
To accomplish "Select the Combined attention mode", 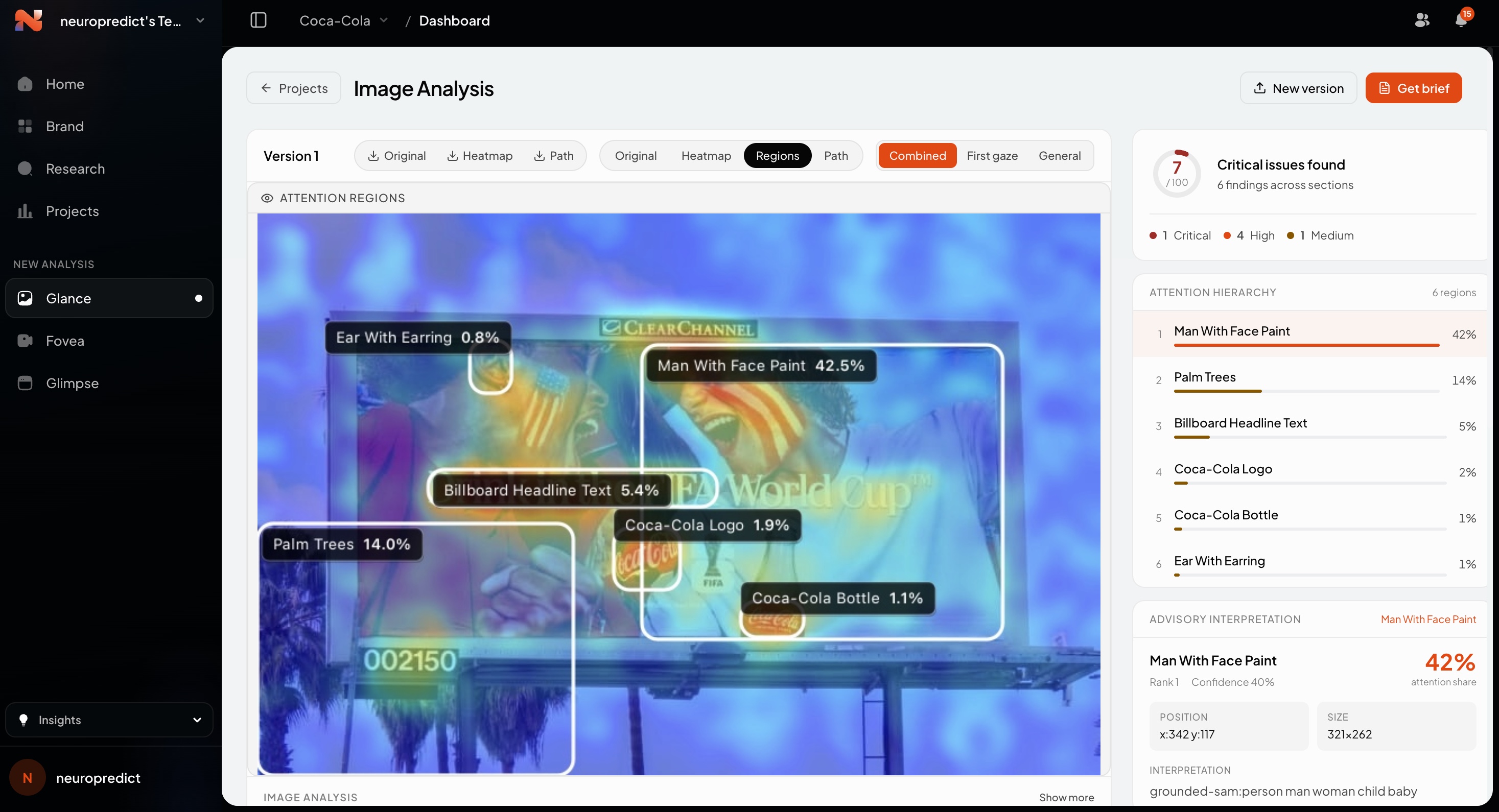I will point(917,156).
